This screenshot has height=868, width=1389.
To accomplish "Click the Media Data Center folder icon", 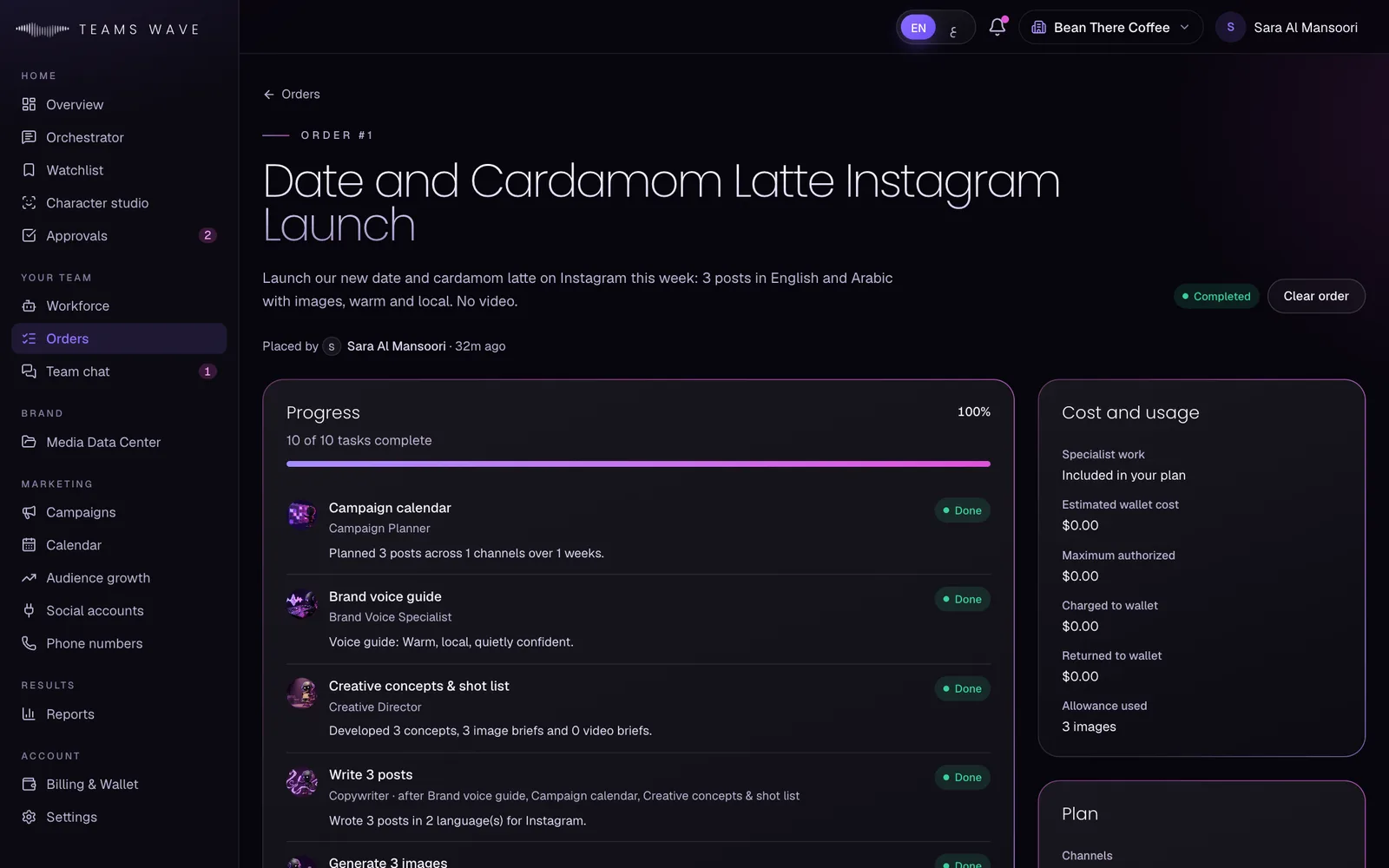I will [29, 442].
